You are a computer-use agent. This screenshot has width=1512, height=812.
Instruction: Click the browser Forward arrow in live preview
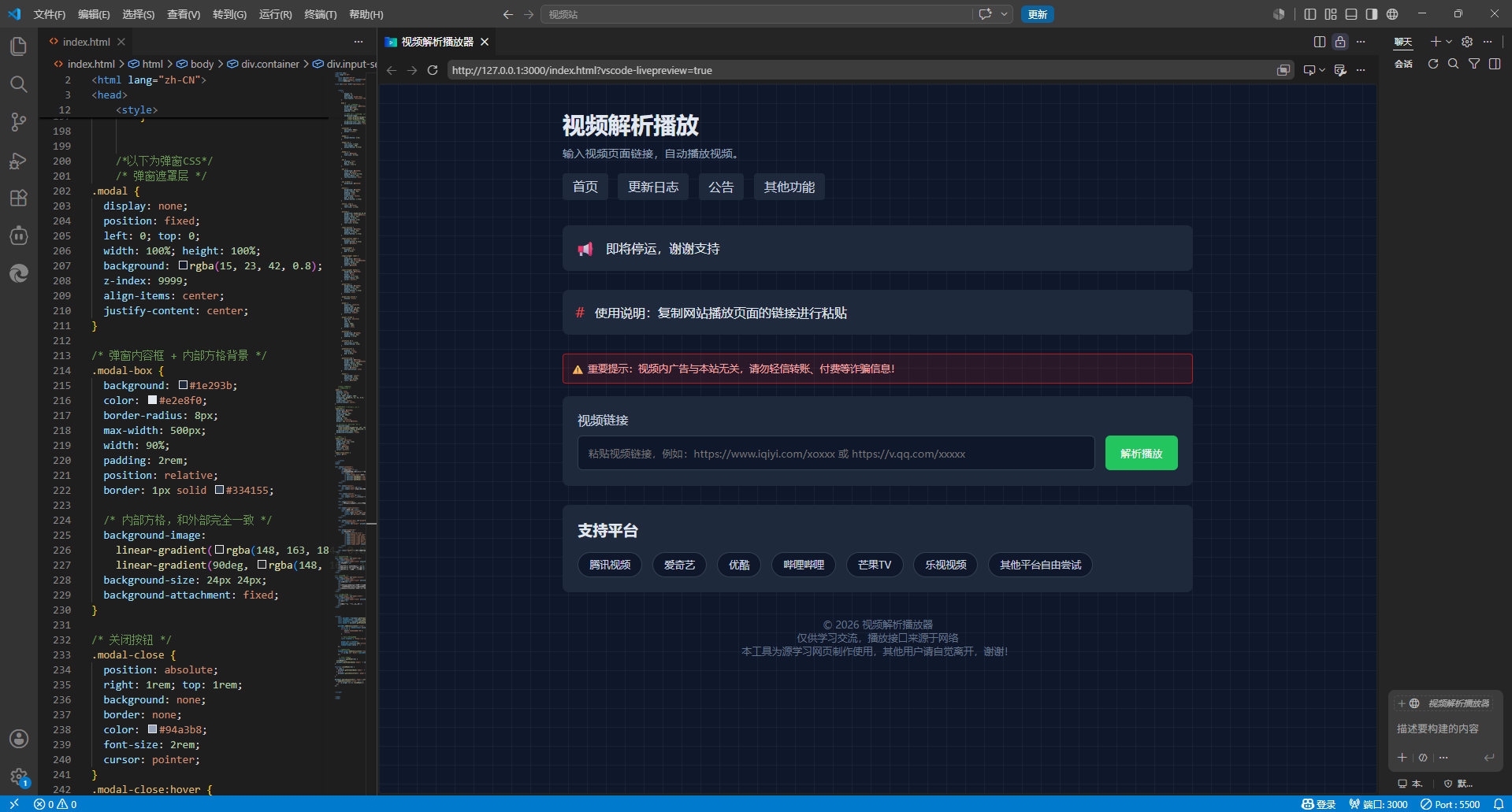(x=412, y=70)
